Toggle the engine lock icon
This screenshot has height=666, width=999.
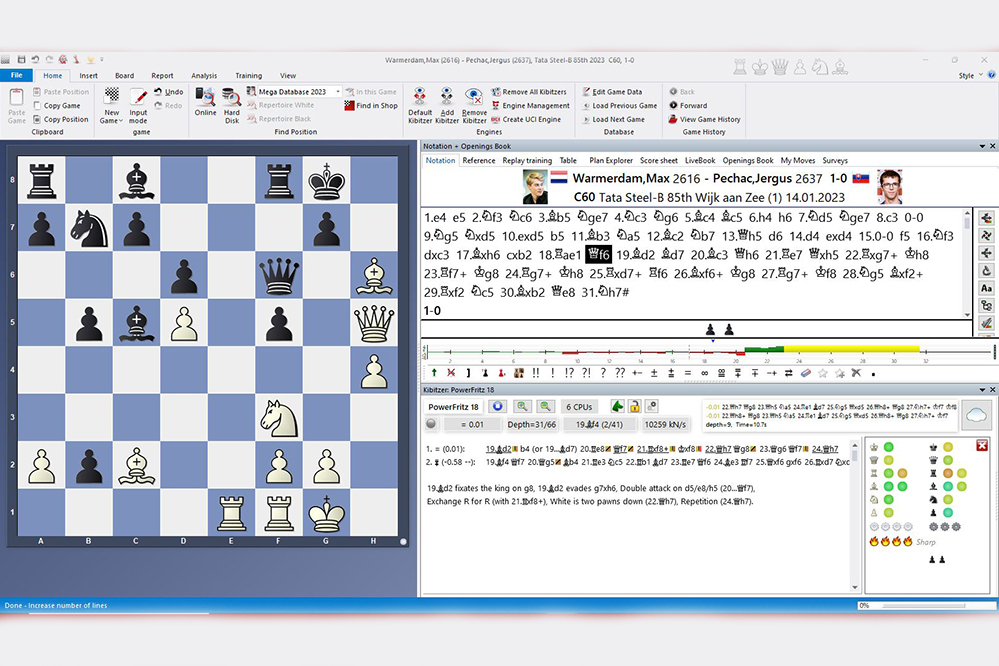click(636, 406)
